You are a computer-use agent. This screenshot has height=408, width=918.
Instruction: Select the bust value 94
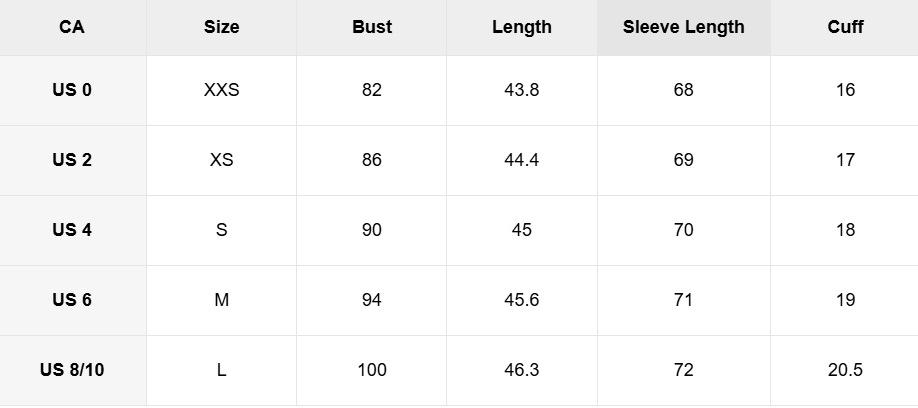click(x=372, y=300)
